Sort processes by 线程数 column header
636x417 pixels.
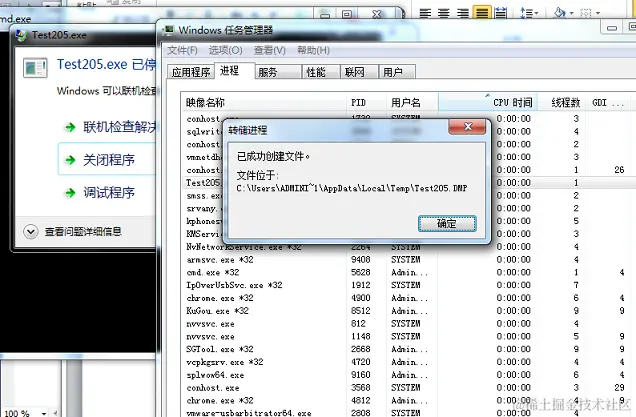point(563,102)
